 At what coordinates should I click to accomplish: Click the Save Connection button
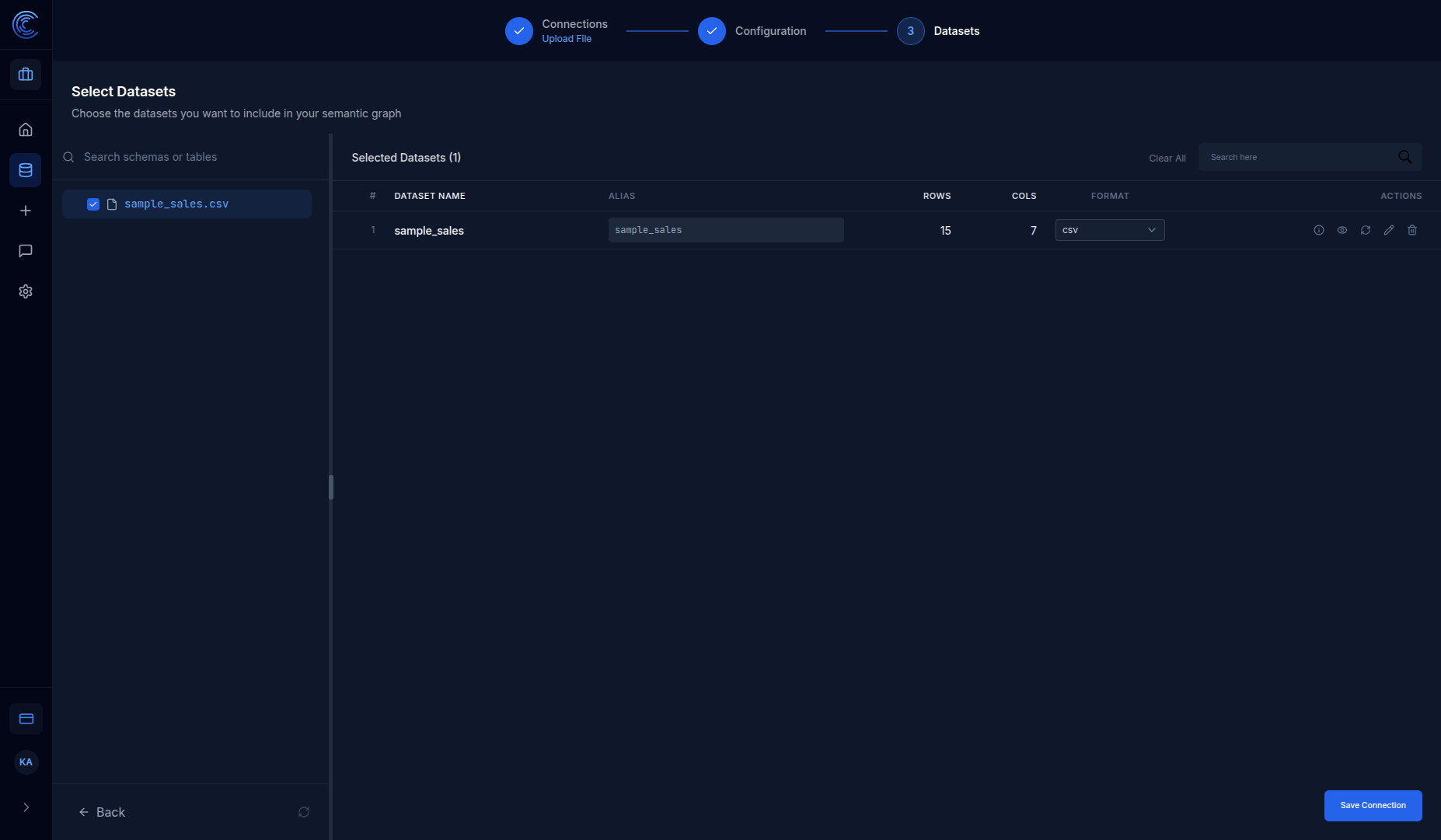click(1373, 806)
